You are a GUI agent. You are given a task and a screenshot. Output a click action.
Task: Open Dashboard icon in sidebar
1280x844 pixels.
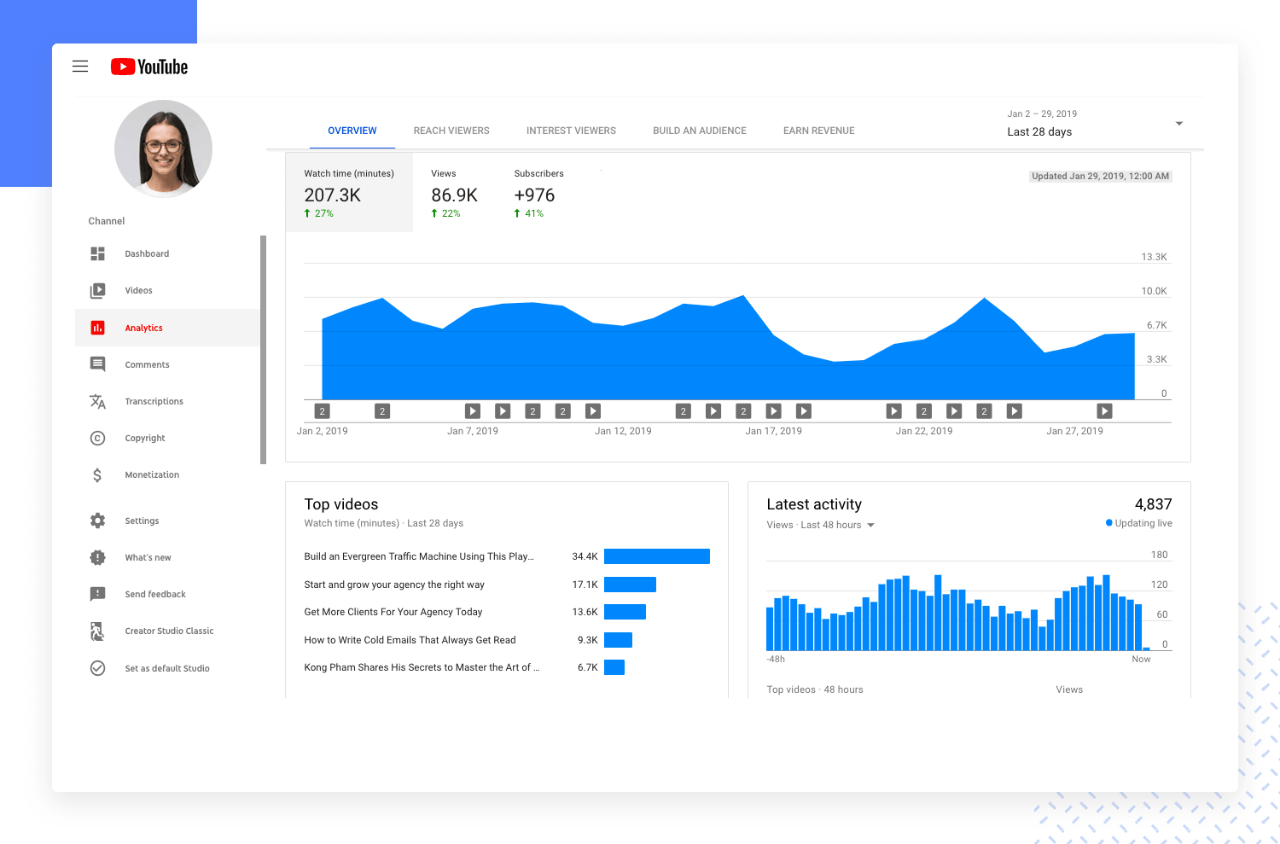[97, 254]
